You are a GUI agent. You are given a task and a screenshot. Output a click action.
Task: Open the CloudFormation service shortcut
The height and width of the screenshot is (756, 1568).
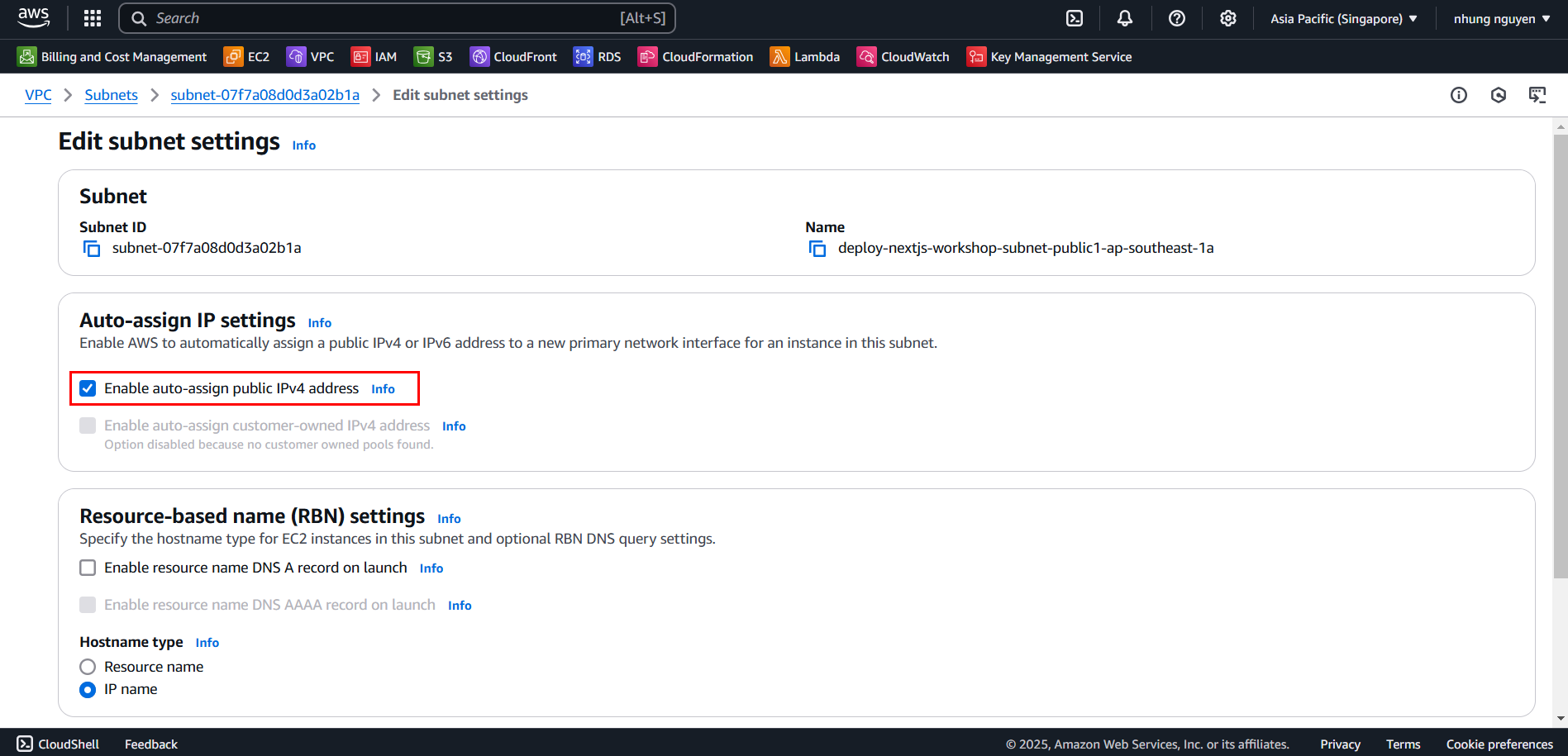[696, 56]
